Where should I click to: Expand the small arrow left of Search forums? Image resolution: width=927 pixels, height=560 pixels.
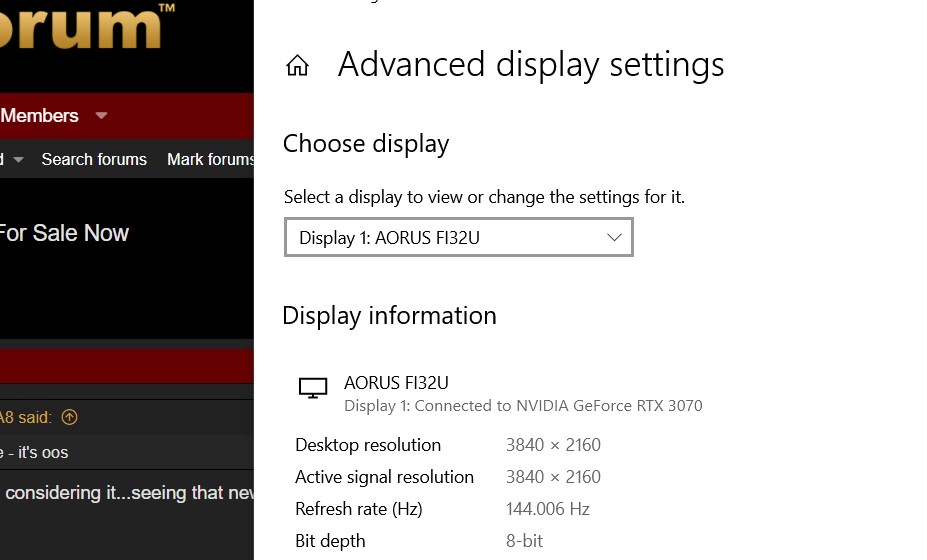(x=18, y=160)
